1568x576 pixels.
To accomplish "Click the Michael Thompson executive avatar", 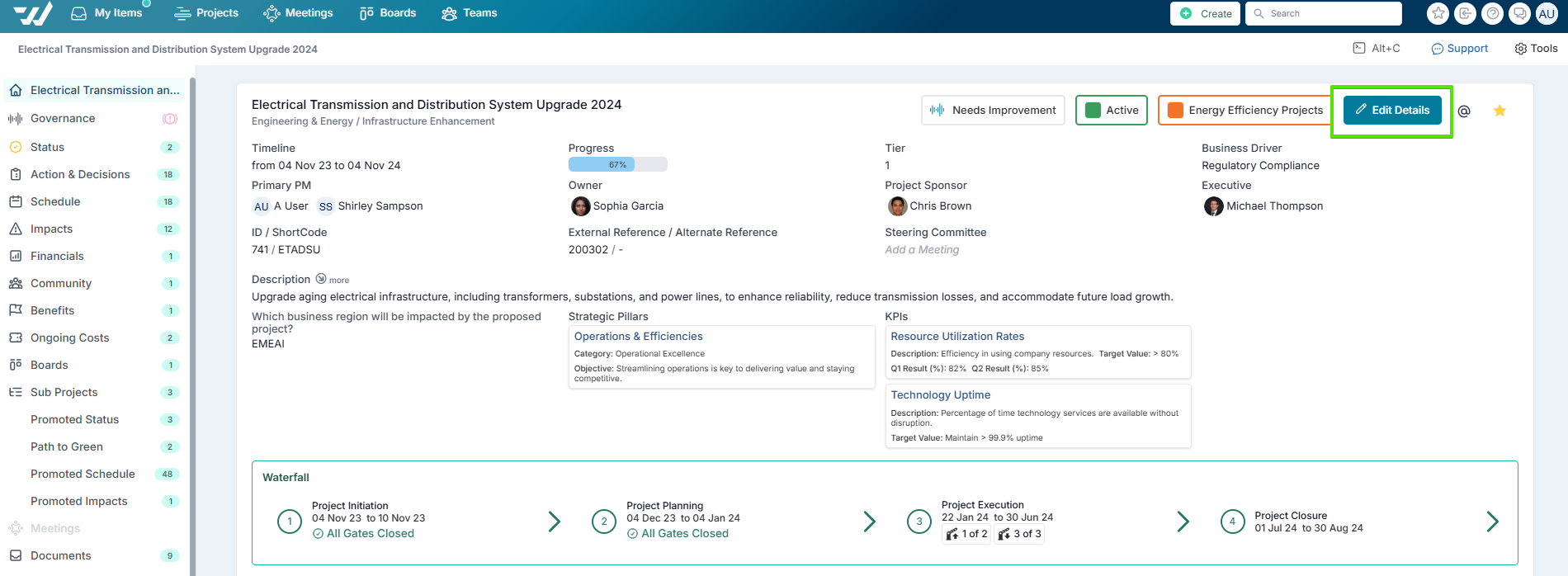I will coord(1213,206).
